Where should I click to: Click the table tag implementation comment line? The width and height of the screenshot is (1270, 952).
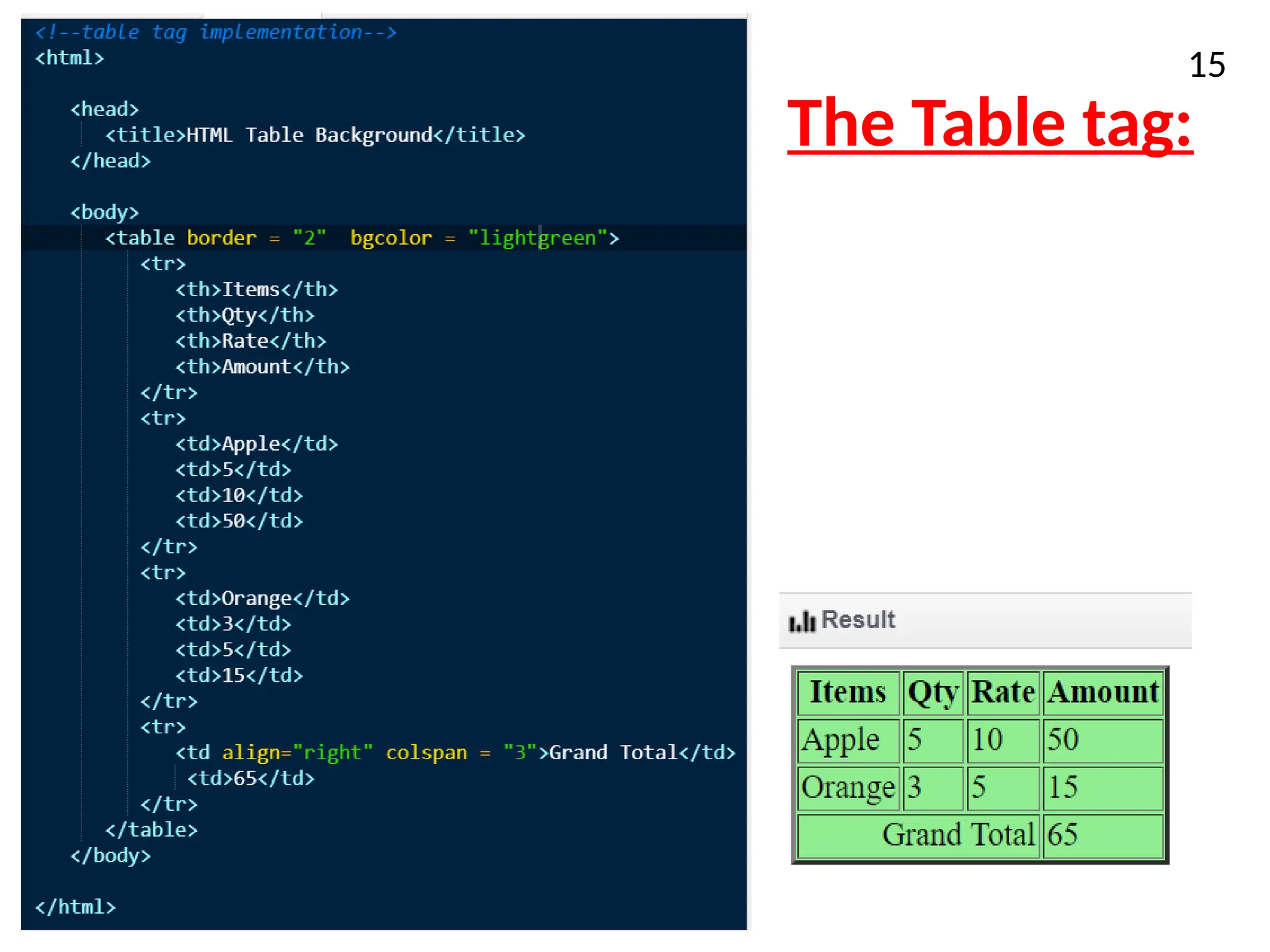pyautogui.click(x=216, y=32)
